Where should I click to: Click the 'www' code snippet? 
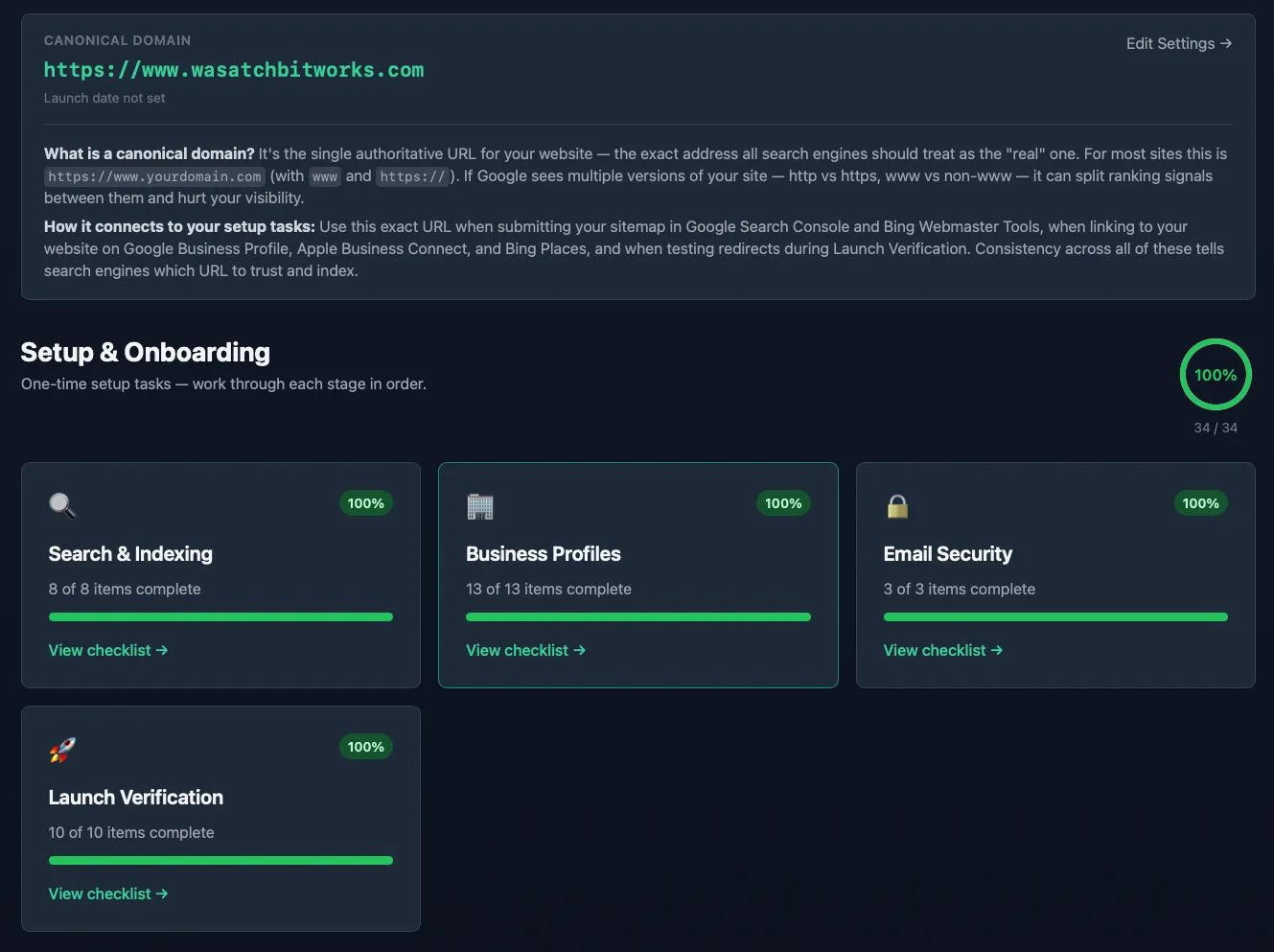click(x=325, y=176)
